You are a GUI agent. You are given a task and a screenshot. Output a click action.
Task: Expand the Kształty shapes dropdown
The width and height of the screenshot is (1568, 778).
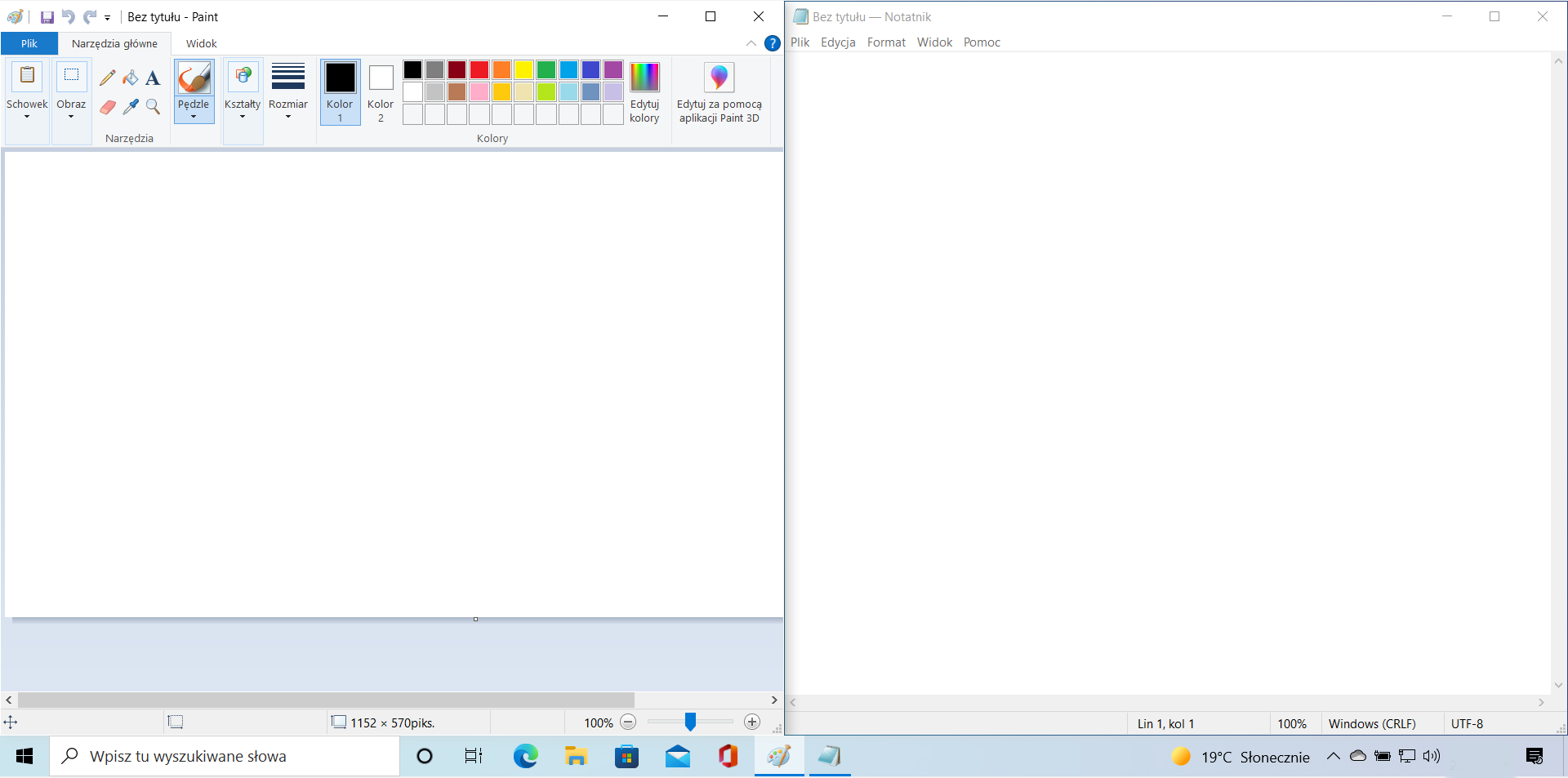(243, 117)
